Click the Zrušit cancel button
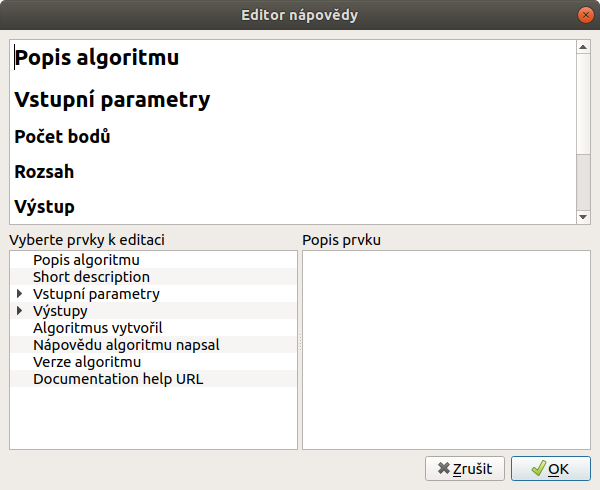 tap(465, 469)
